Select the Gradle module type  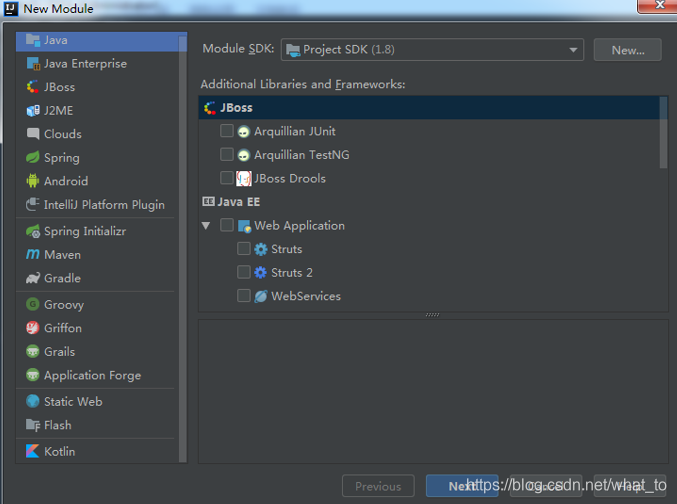tap(97, 278)
